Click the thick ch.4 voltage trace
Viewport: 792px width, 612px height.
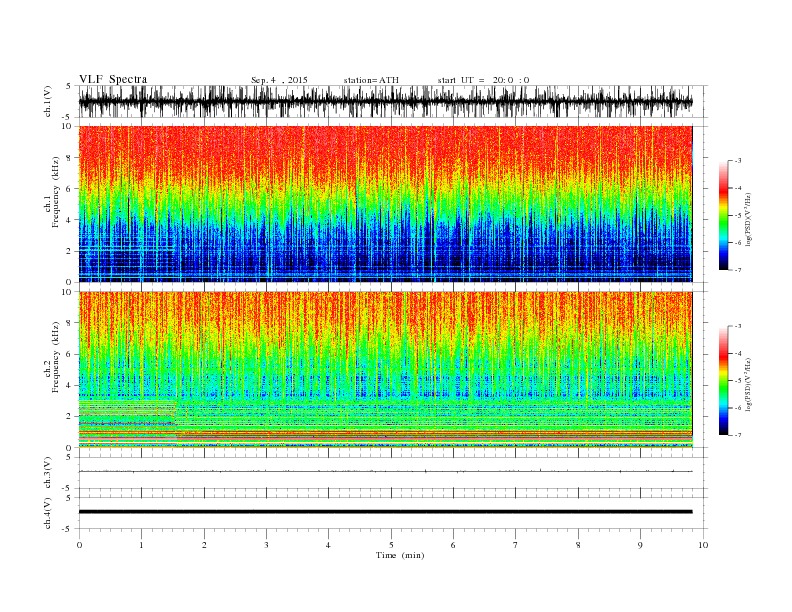pos(385,512)
